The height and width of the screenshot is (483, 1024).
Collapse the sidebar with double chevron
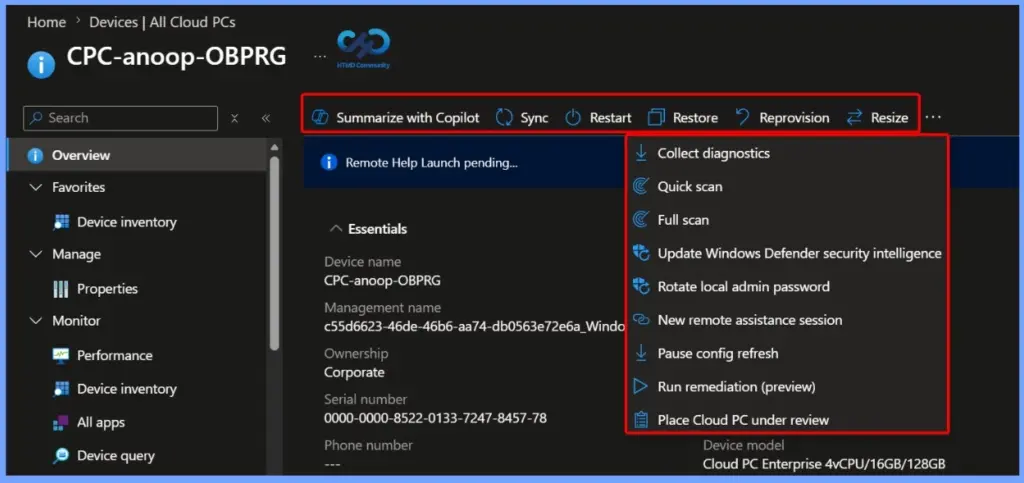click(266, 118)
